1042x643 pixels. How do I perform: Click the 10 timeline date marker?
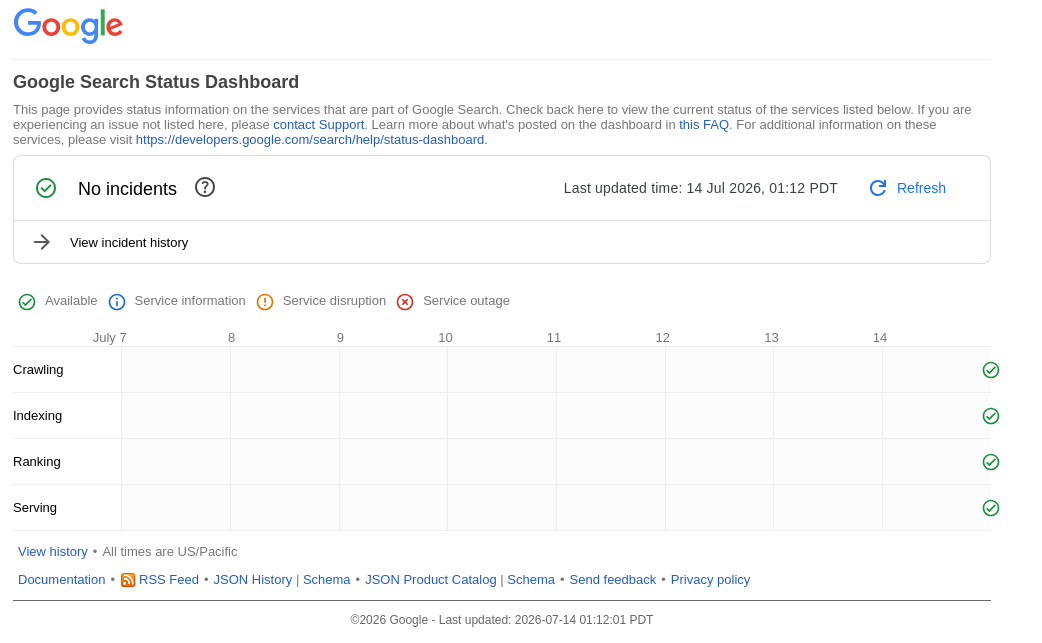click(x=445, y=337)
